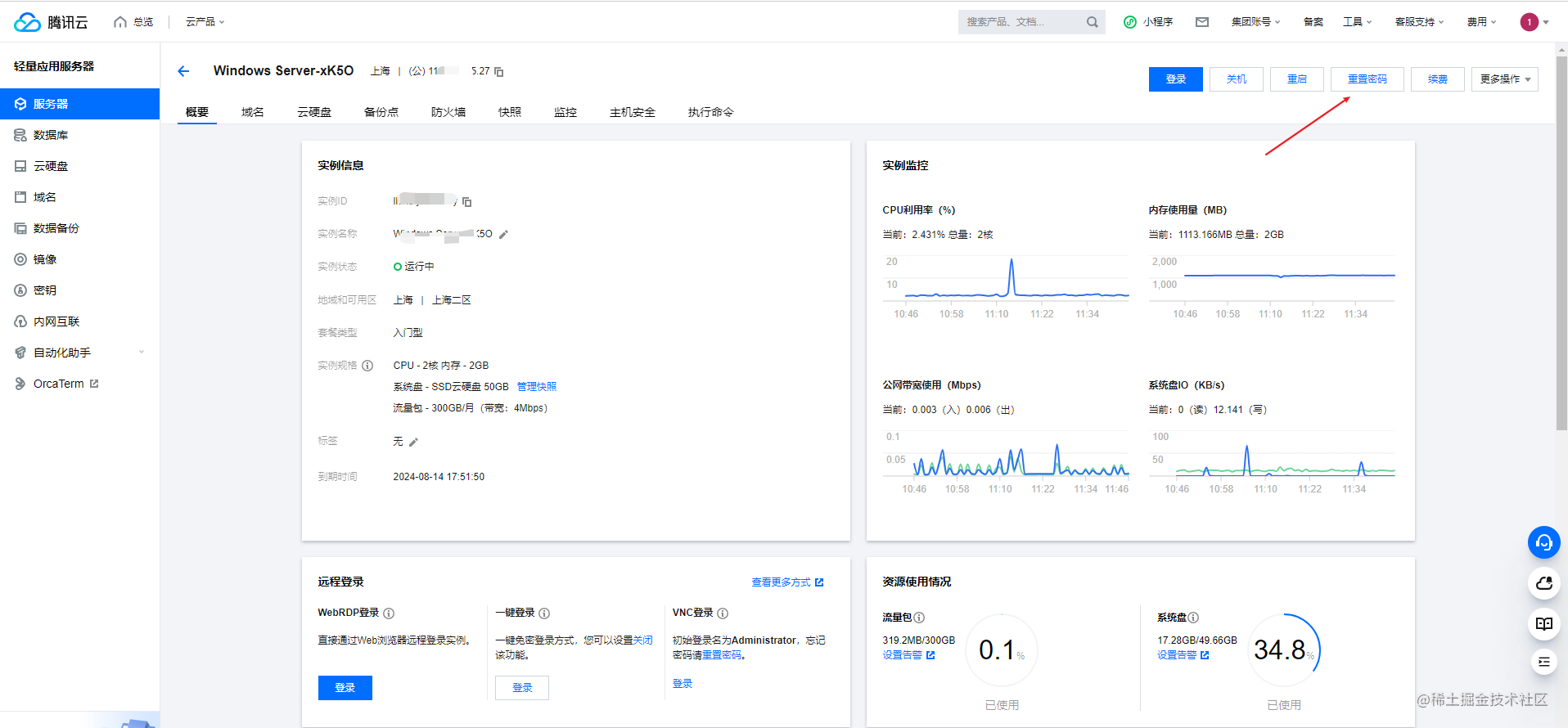
Task: Switch to the 概要 tab
Action: coord(197,112)
